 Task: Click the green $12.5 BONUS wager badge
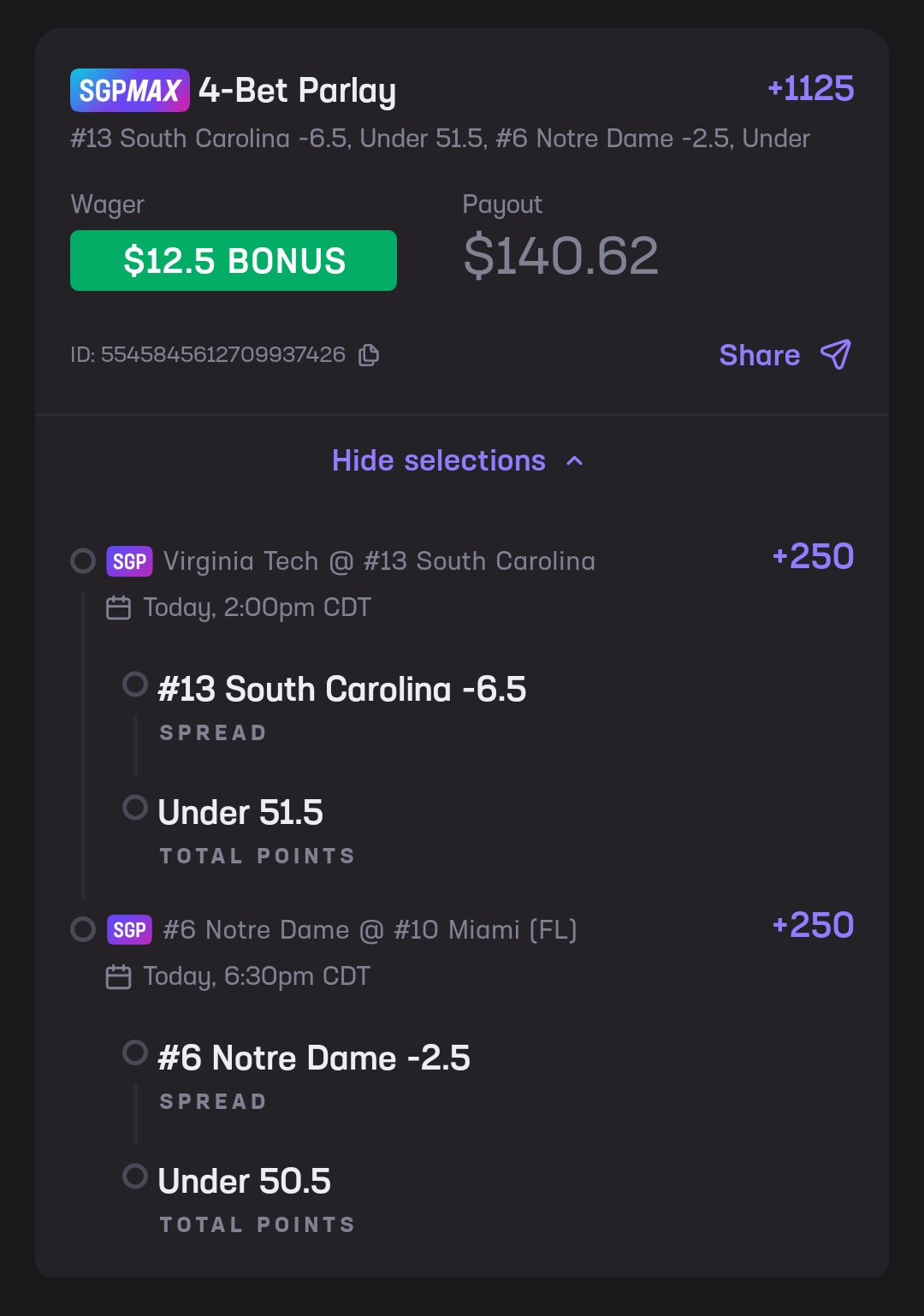[x=234, y=260]
